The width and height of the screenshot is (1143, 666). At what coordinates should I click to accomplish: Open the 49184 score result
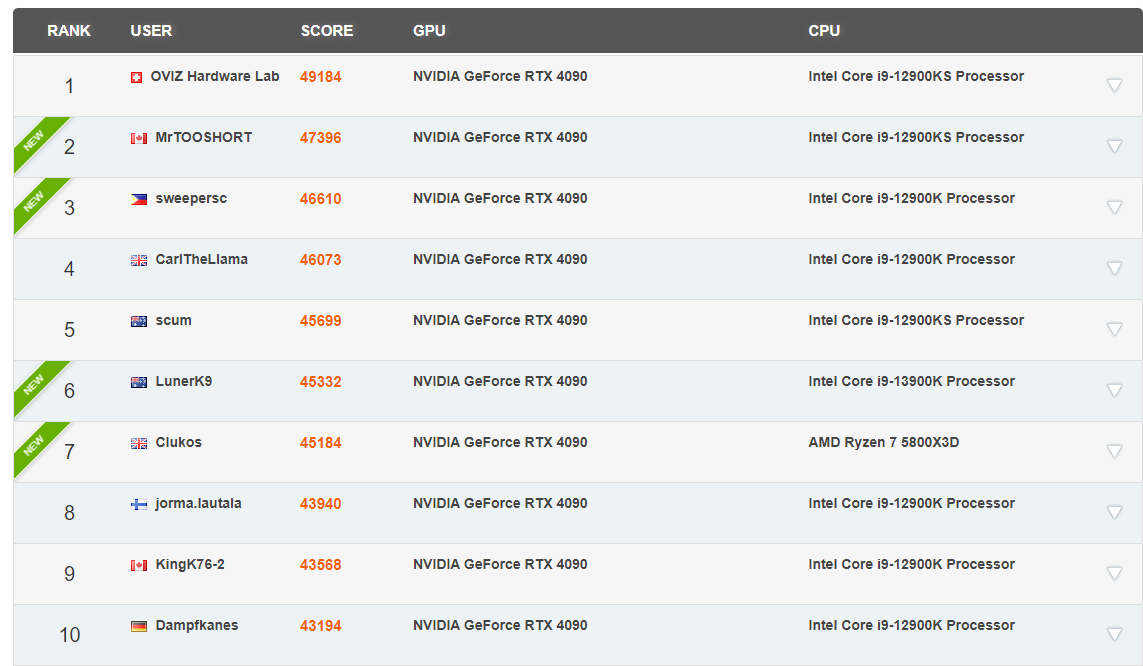coord(320,77)
